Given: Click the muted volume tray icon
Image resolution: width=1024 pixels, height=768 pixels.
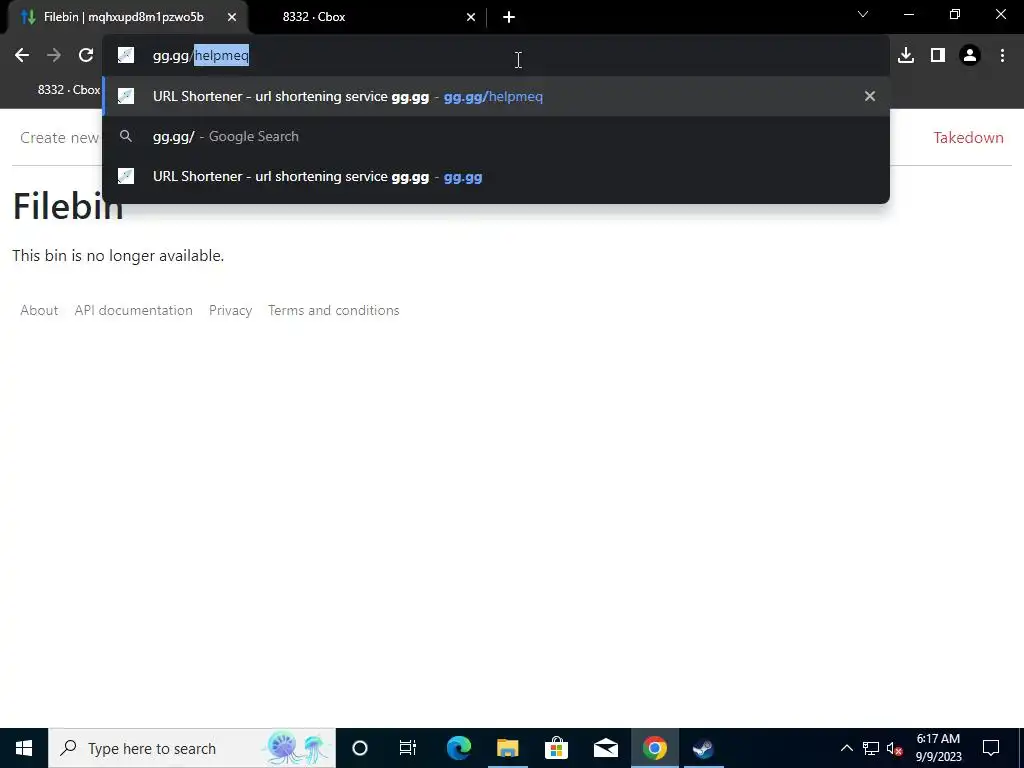Looking at the screenshot, I should click(895, 748).
